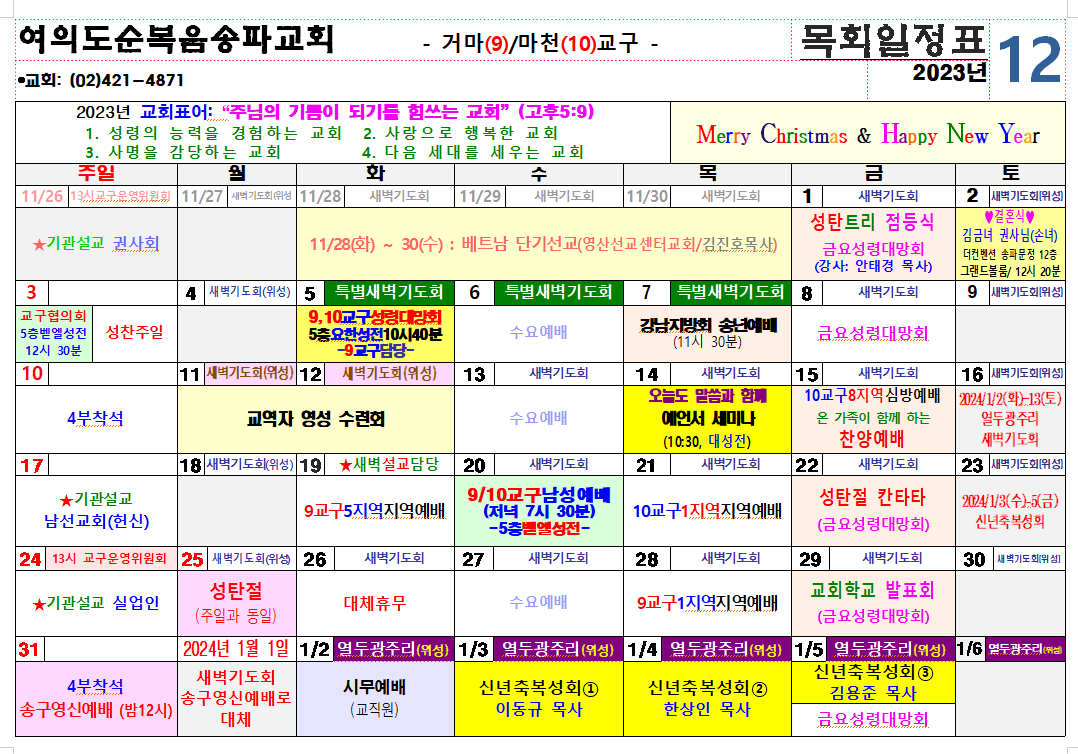Select the pink 성탄절 (주일과 동일) cell
The width and height of the screenshot is (1078, 754).
(x=236, y=603)
